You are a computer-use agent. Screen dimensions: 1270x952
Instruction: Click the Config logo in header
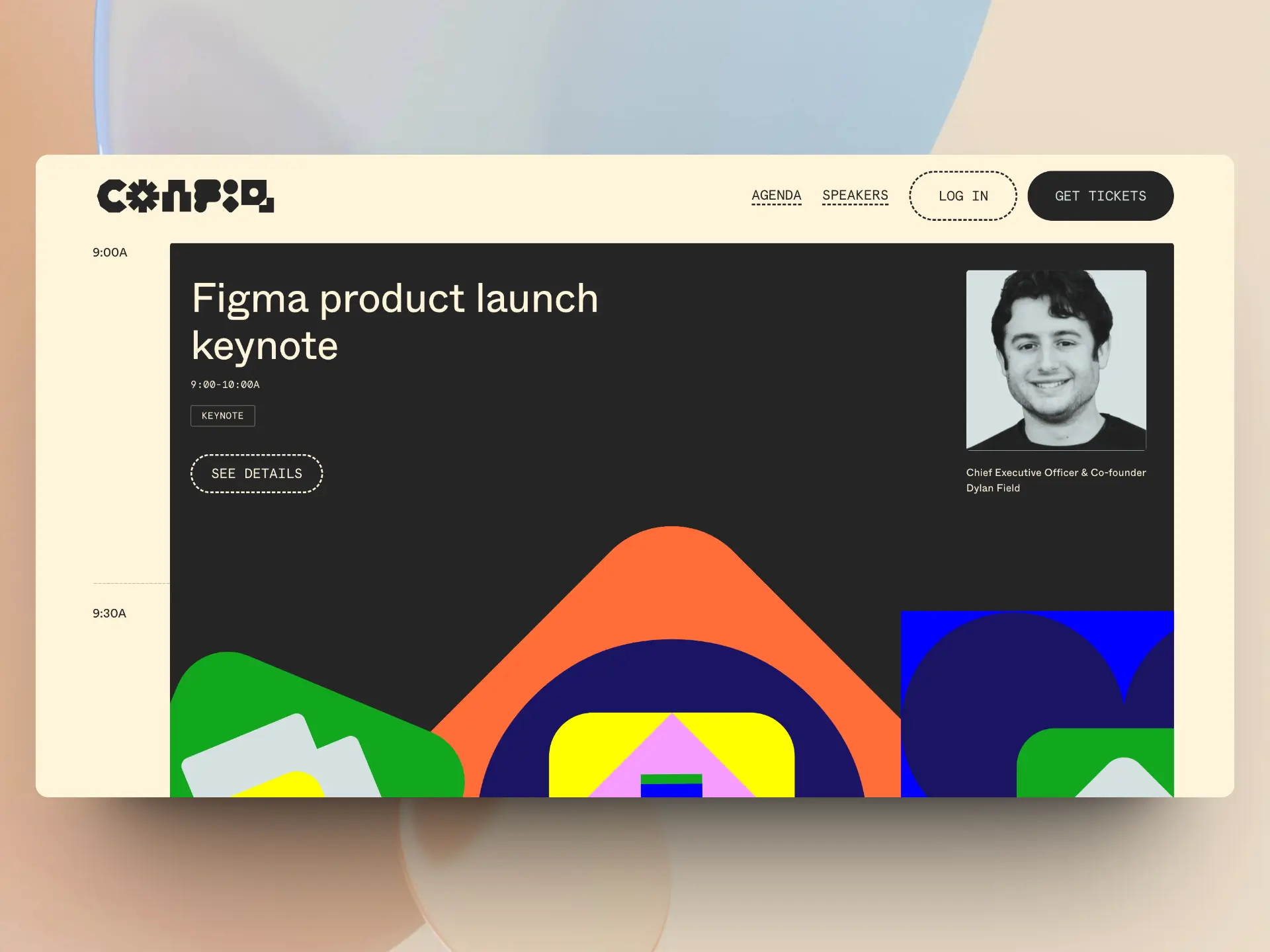tap(185, 196)
